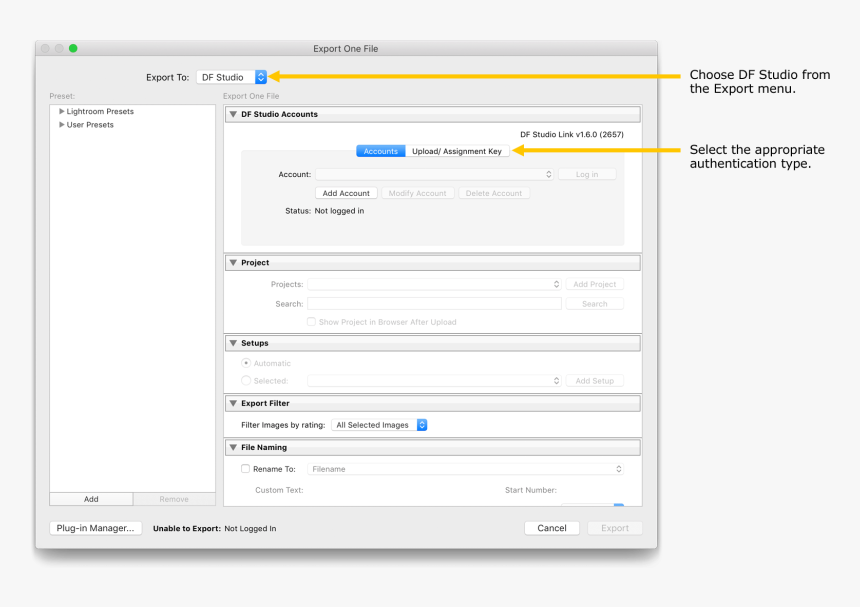Click the Modify Account button

tap(417, 193)
